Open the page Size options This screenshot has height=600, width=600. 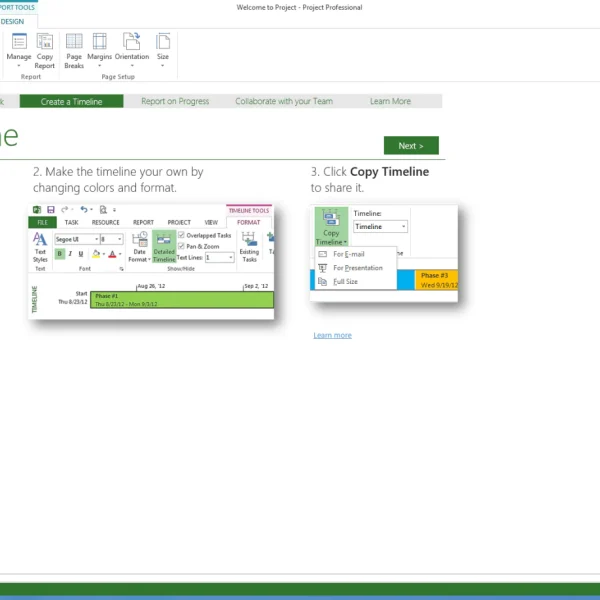click(x=163, y=50)
